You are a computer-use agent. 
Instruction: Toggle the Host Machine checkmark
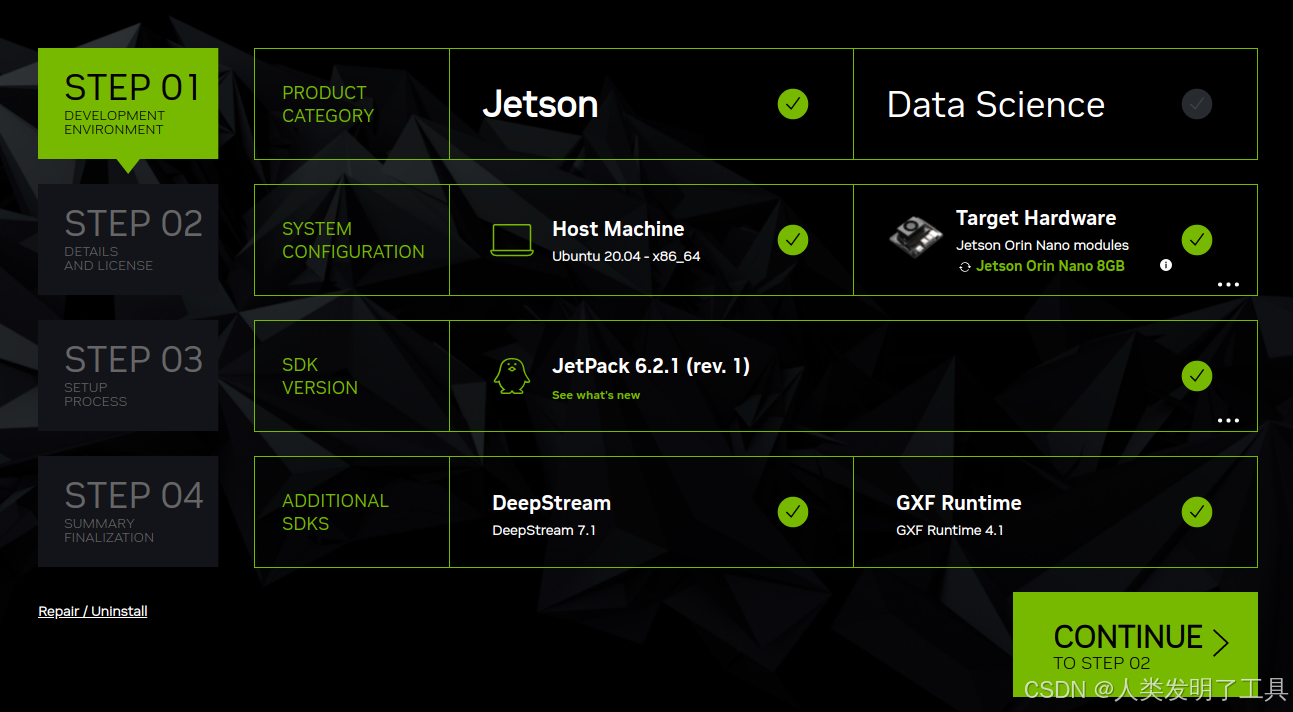pyautogui.click(x=793, y=240)
